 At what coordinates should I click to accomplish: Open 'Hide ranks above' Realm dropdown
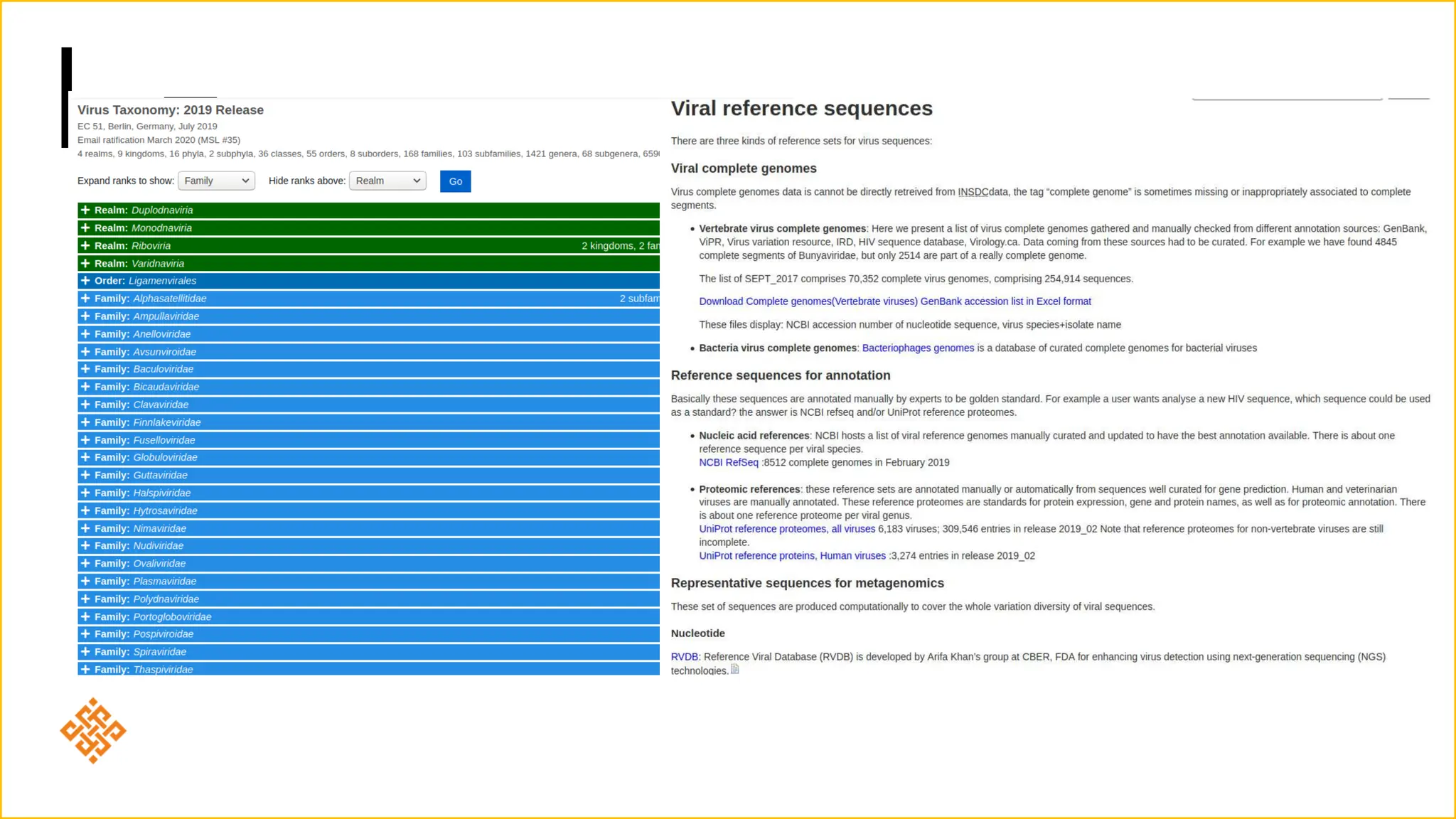click(x=387, y=181)
